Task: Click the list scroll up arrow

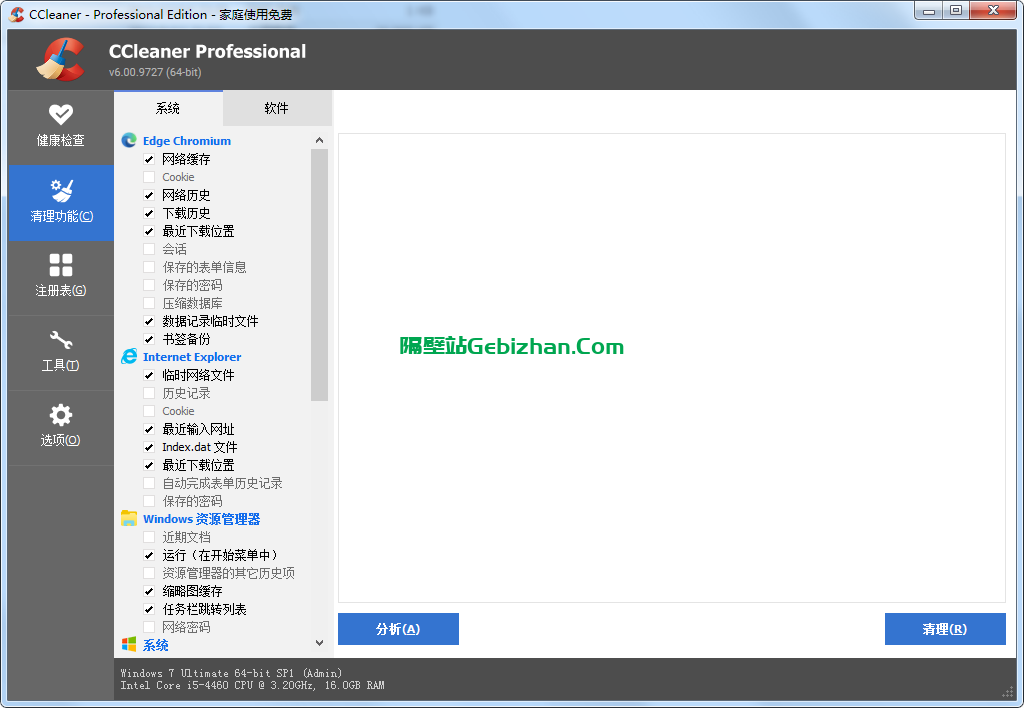Action: tap(319, 140)
